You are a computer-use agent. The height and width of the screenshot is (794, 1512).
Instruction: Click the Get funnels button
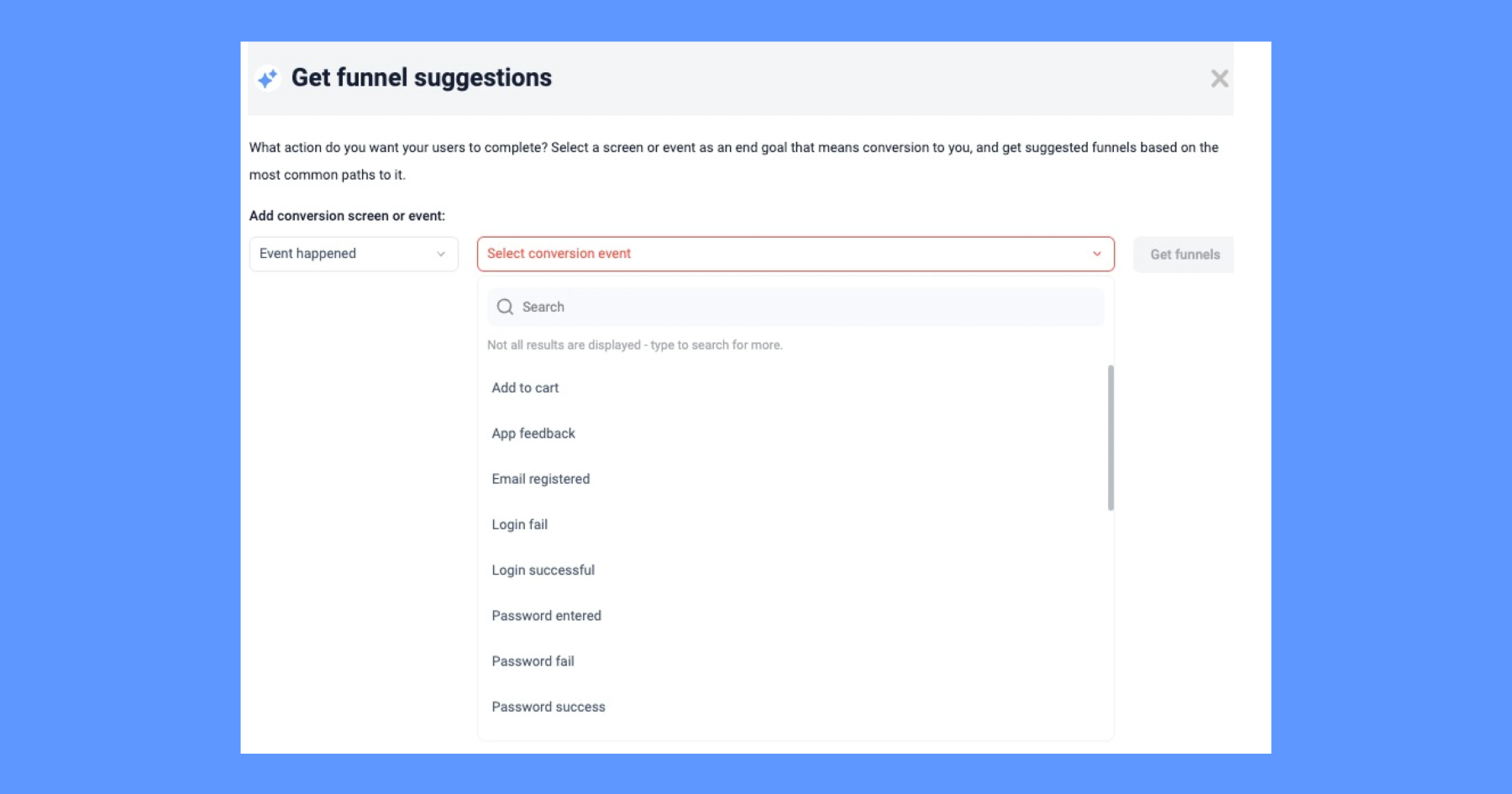point(1184,254)
